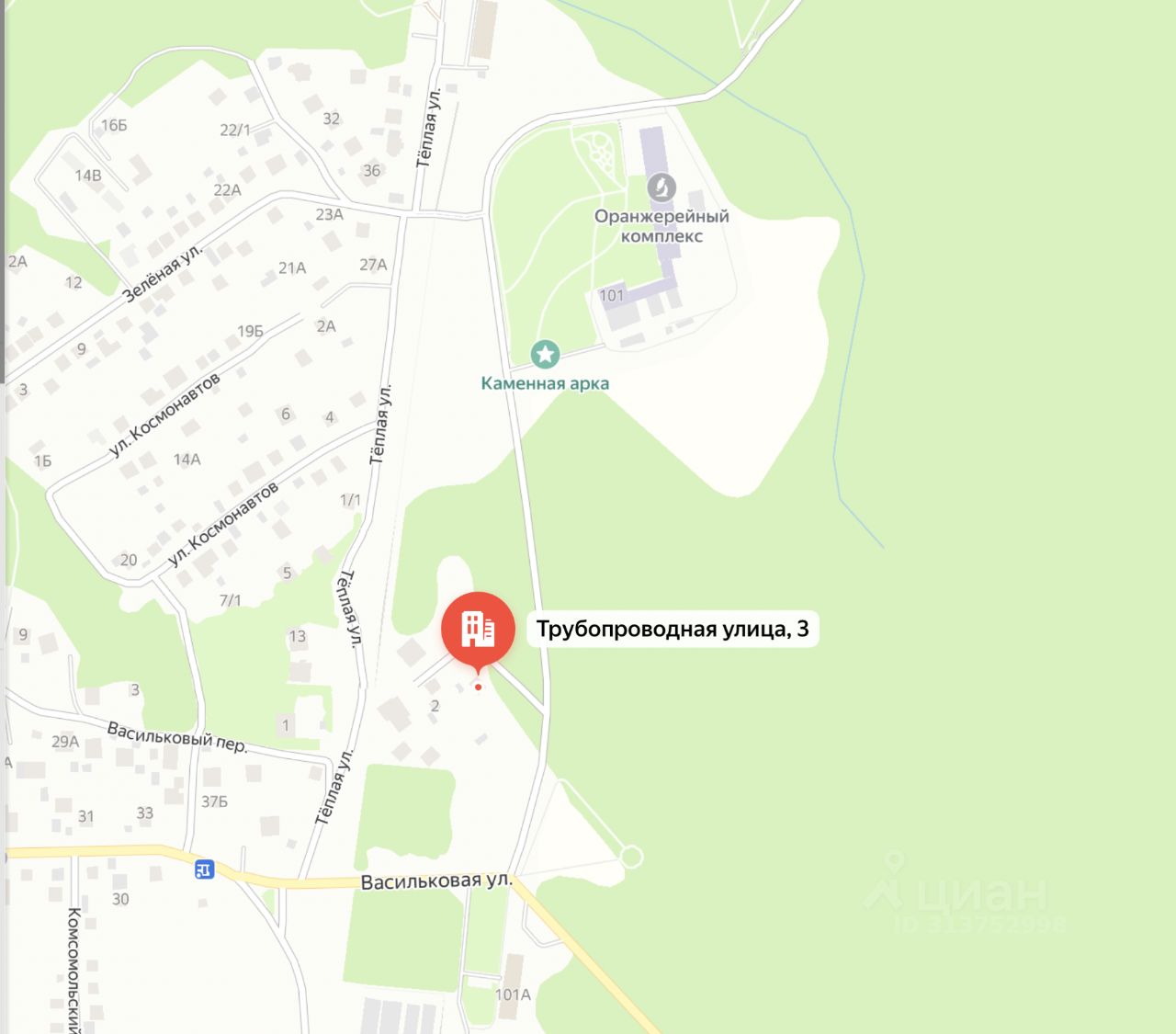Screen dimensions: 1176x1034
Task: Click the red building marker pin
Action: tap(478, 631)
